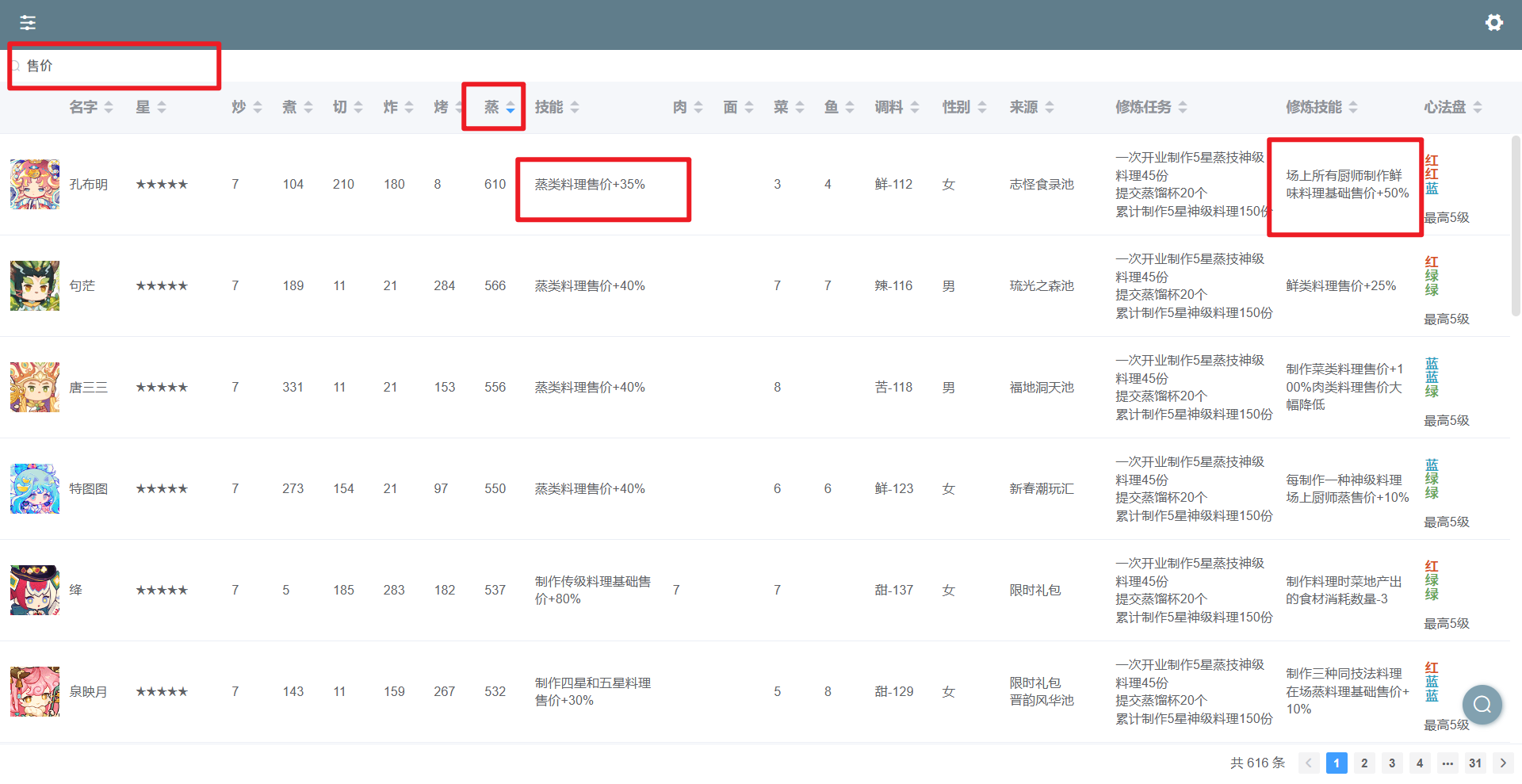
Task: Select page 4 in pagination
Action: (1420, 763)
